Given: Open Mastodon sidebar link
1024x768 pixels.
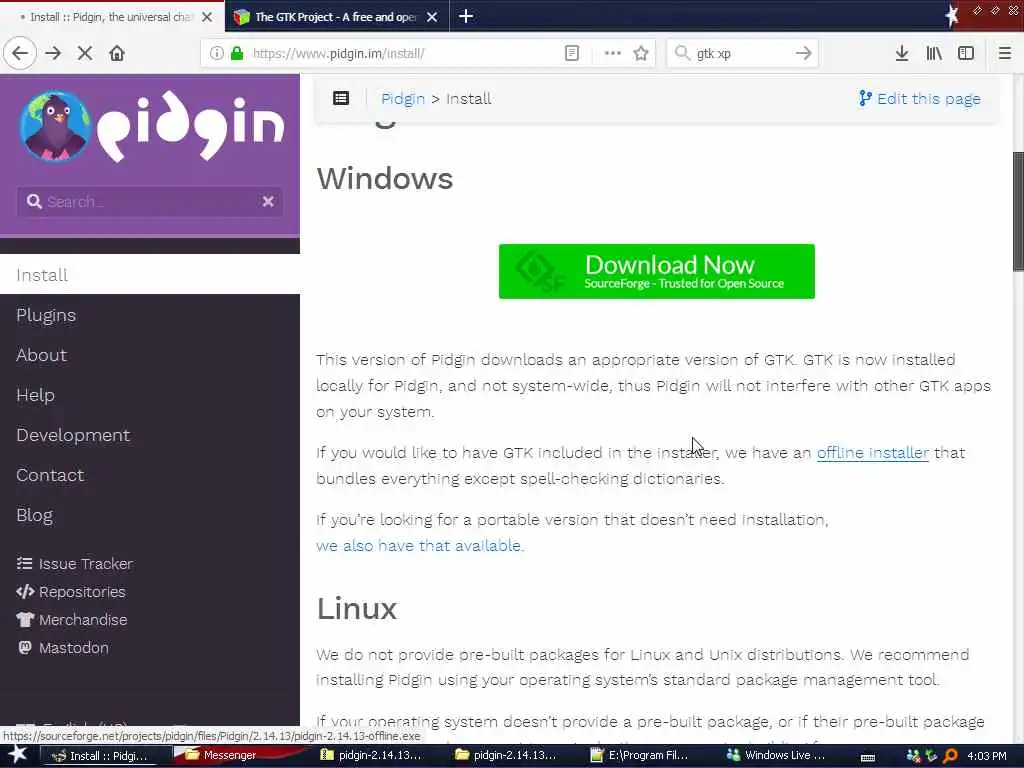Looking at the screenshot, I should tap(63, 648).
